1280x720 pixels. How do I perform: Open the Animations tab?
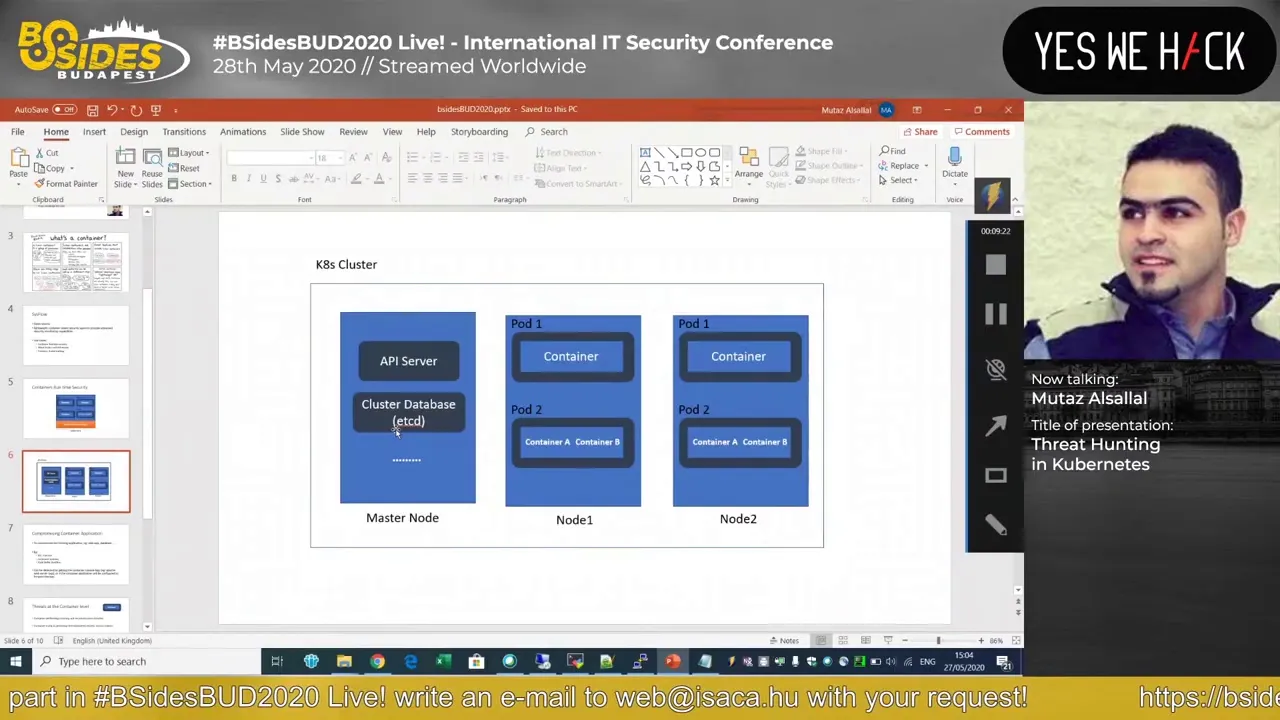[x=243, y=132]
